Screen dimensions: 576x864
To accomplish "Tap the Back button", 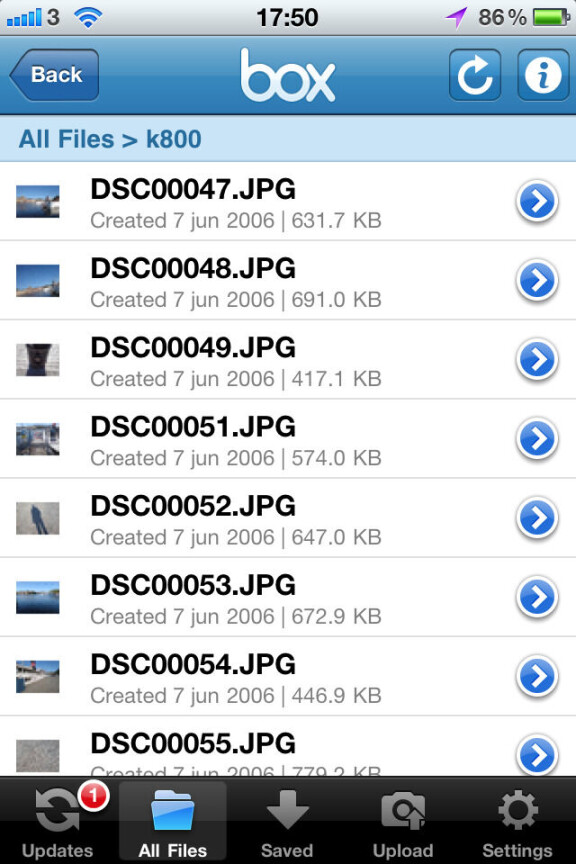I will 54,74.
